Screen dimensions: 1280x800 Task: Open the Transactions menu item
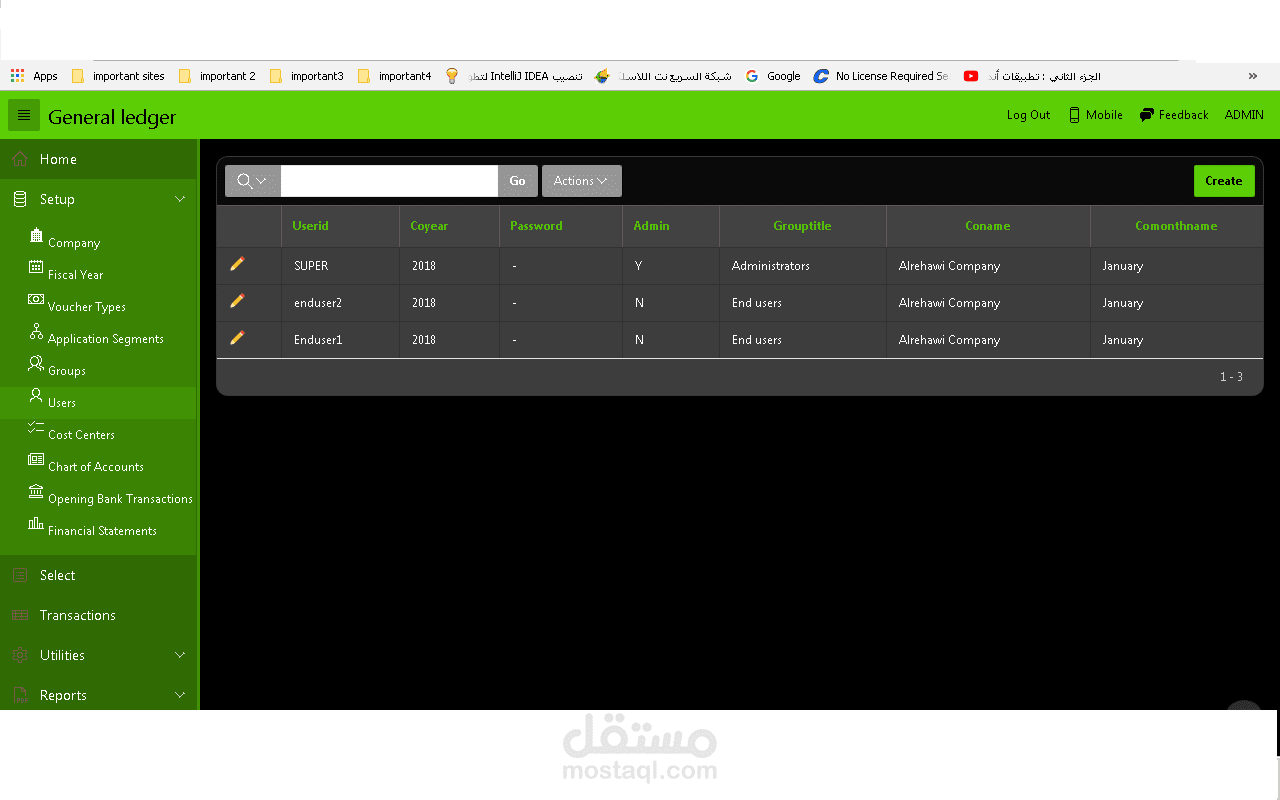78,615
